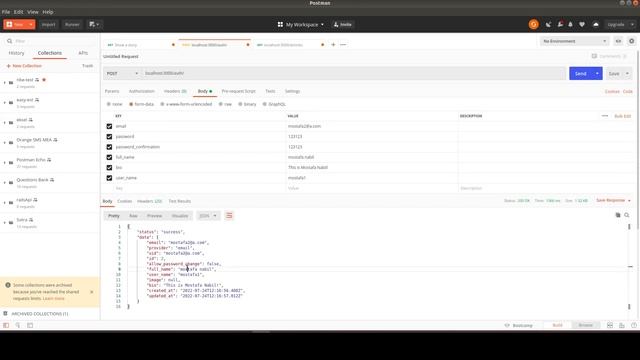Click two-pane layout icon in status bar

click(610, 325)
